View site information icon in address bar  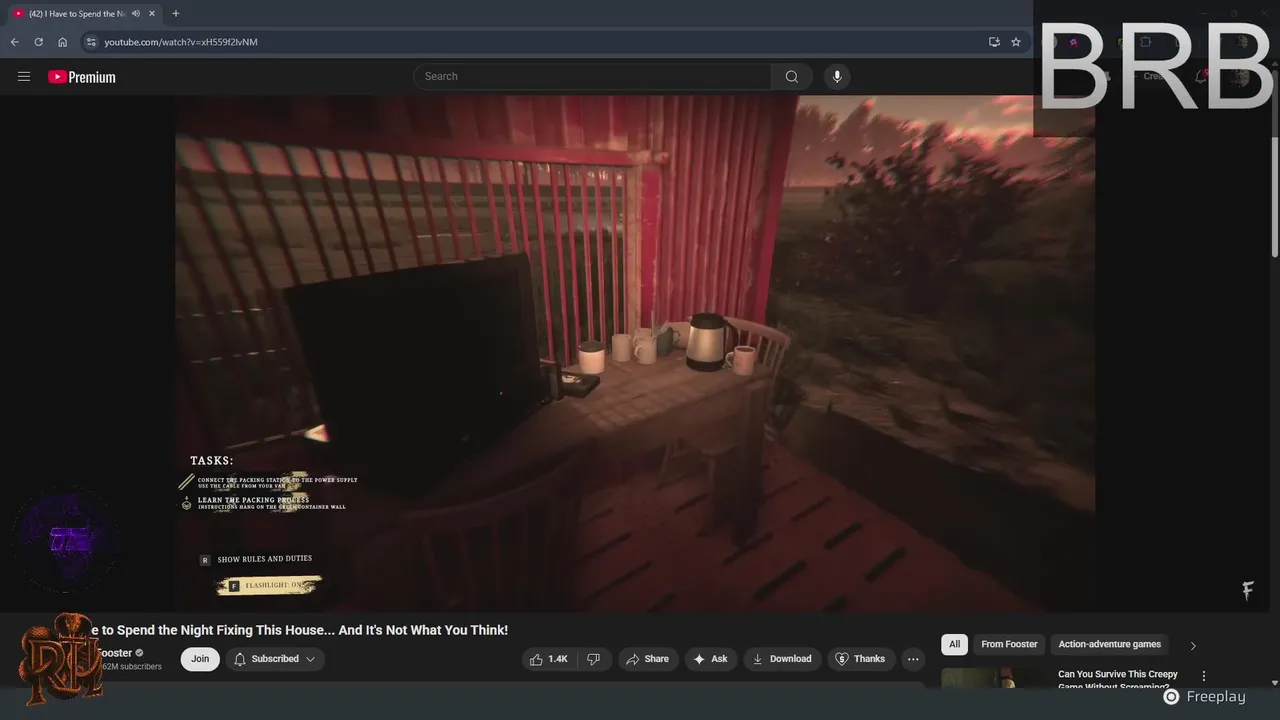tap(90, 42)
